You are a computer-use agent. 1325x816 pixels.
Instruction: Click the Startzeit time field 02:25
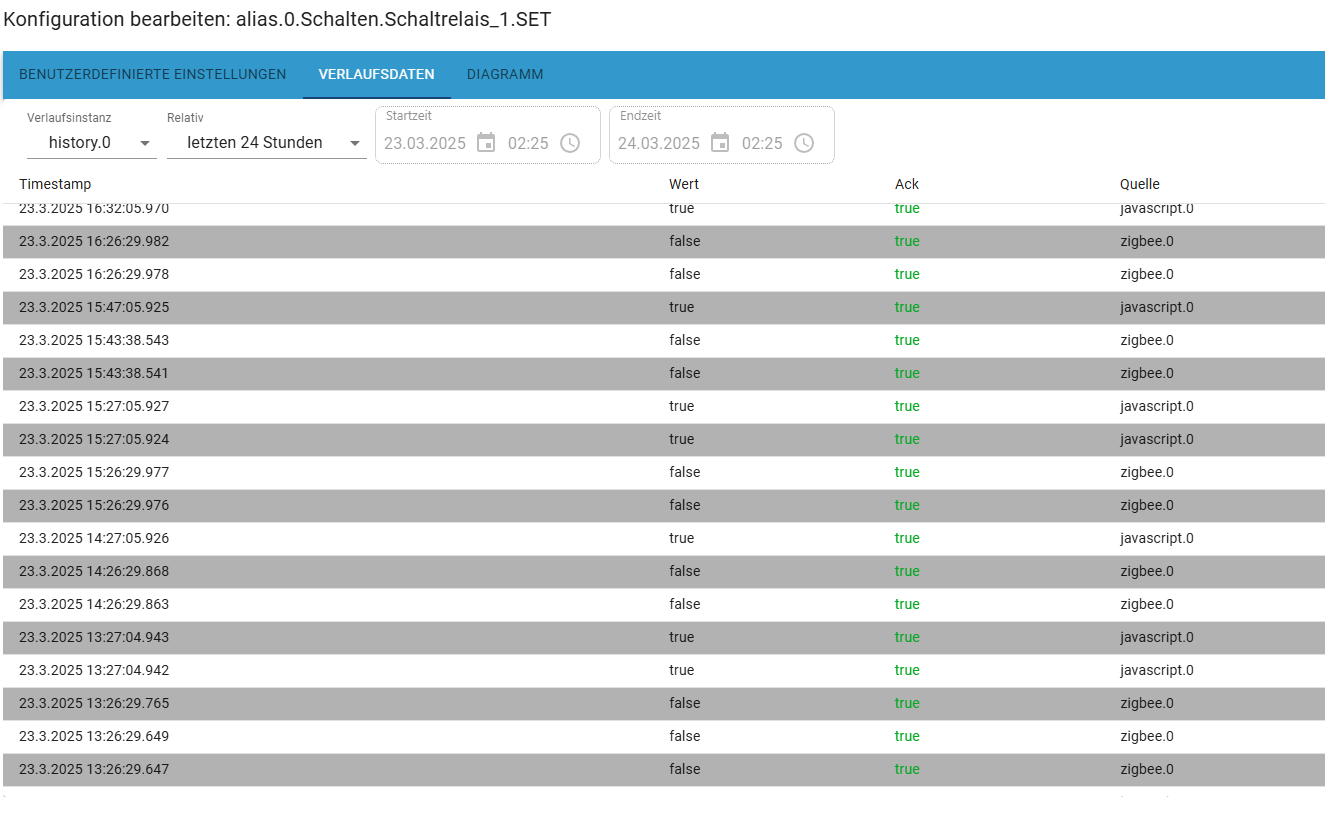click(x=528, y=143)
